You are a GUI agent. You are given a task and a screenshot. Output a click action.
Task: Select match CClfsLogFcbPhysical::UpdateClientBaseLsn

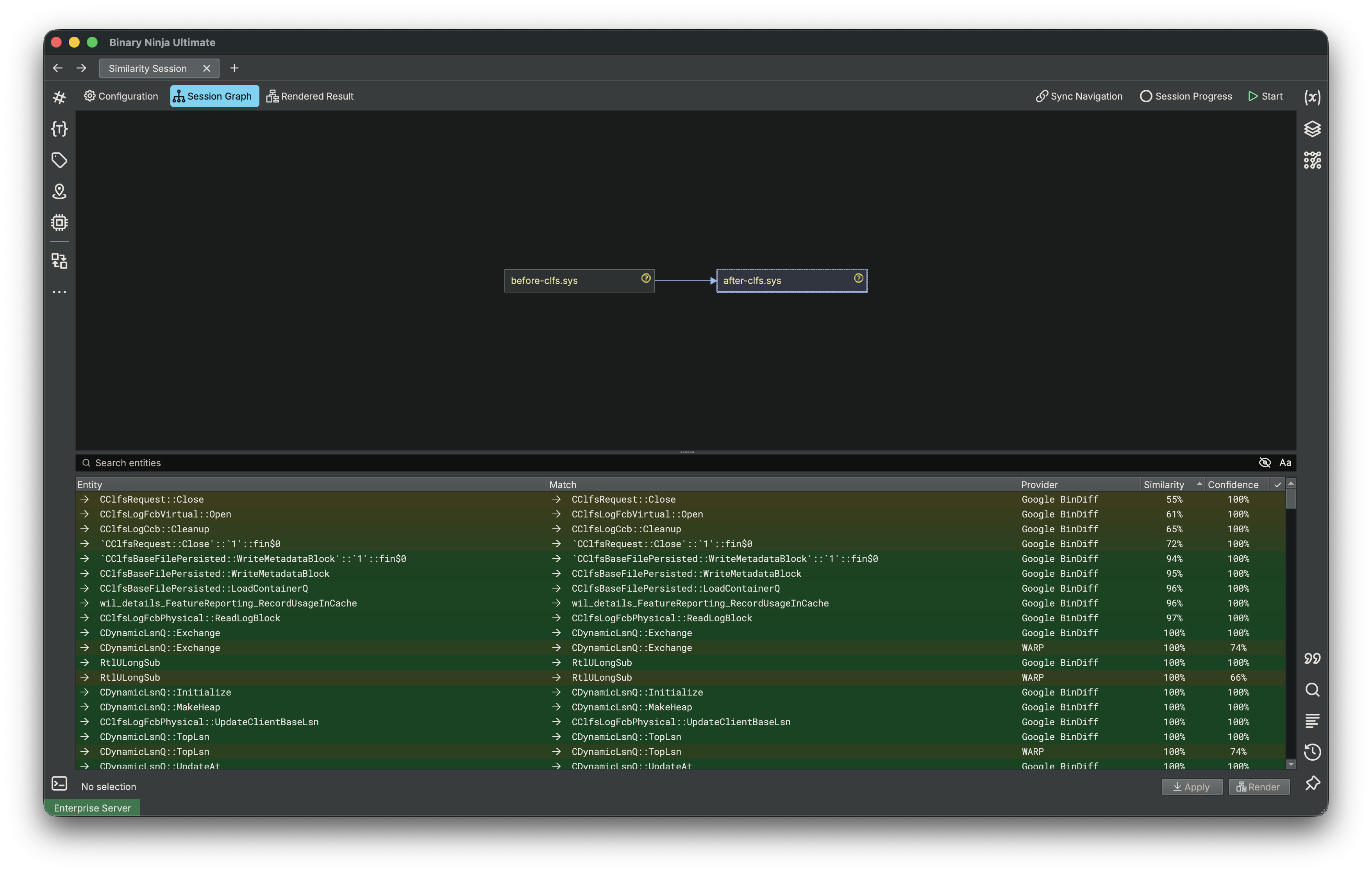click(x=681, y=722)
